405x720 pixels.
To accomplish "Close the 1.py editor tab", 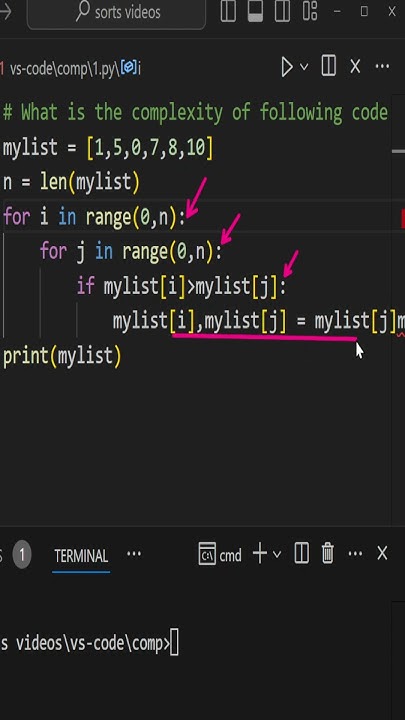I will coord(355,67).
